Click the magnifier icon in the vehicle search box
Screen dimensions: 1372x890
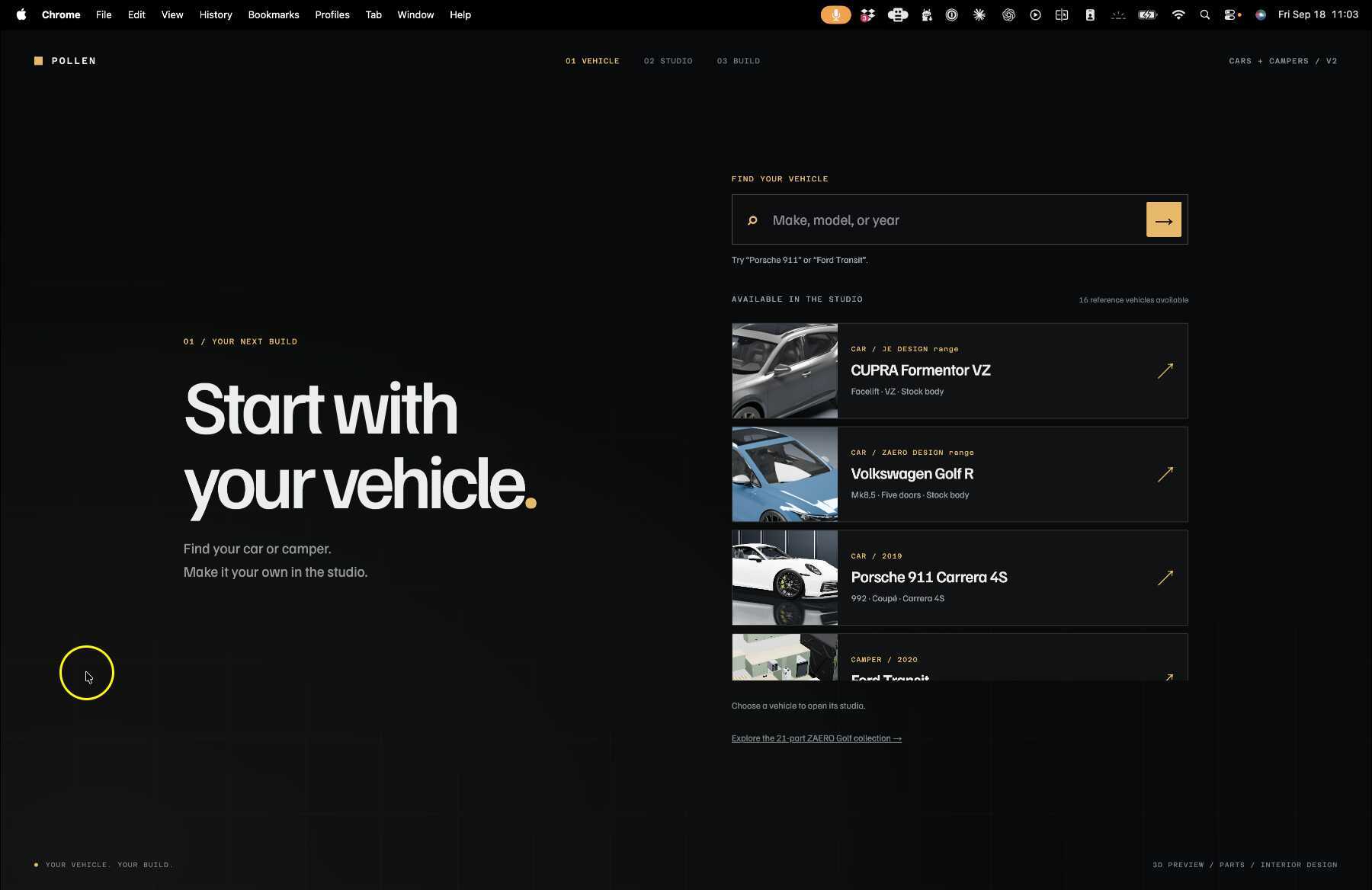(x=752, y=220)
